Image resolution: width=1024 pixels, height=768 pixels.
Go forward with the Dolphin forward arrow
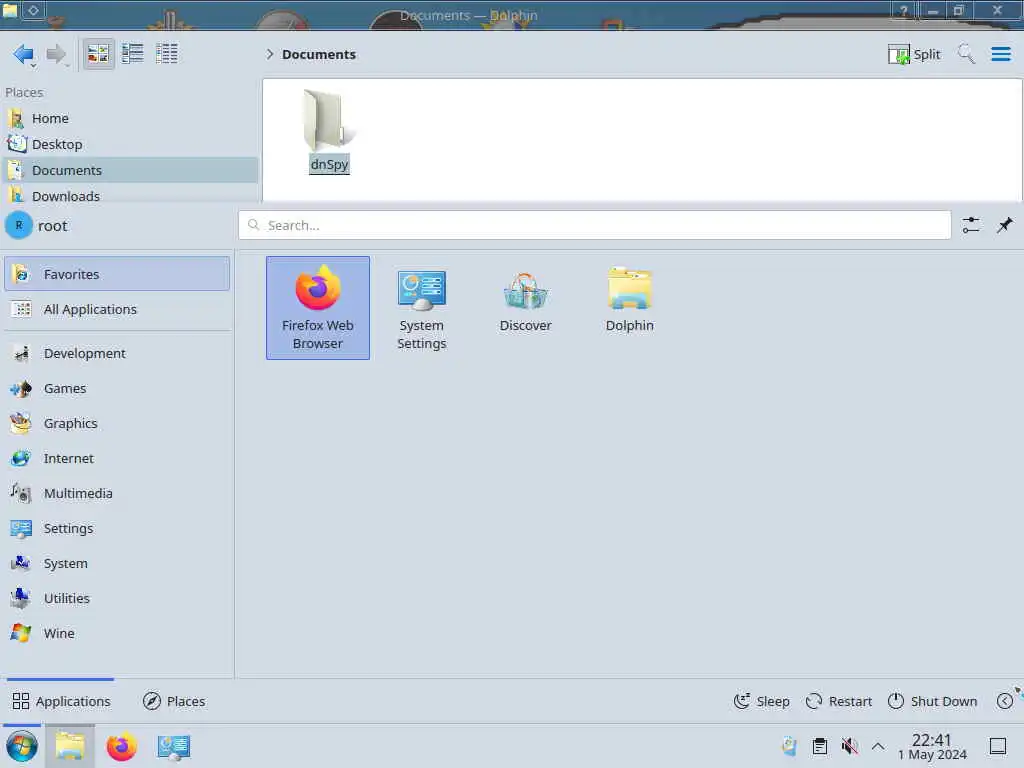(57, 54)
